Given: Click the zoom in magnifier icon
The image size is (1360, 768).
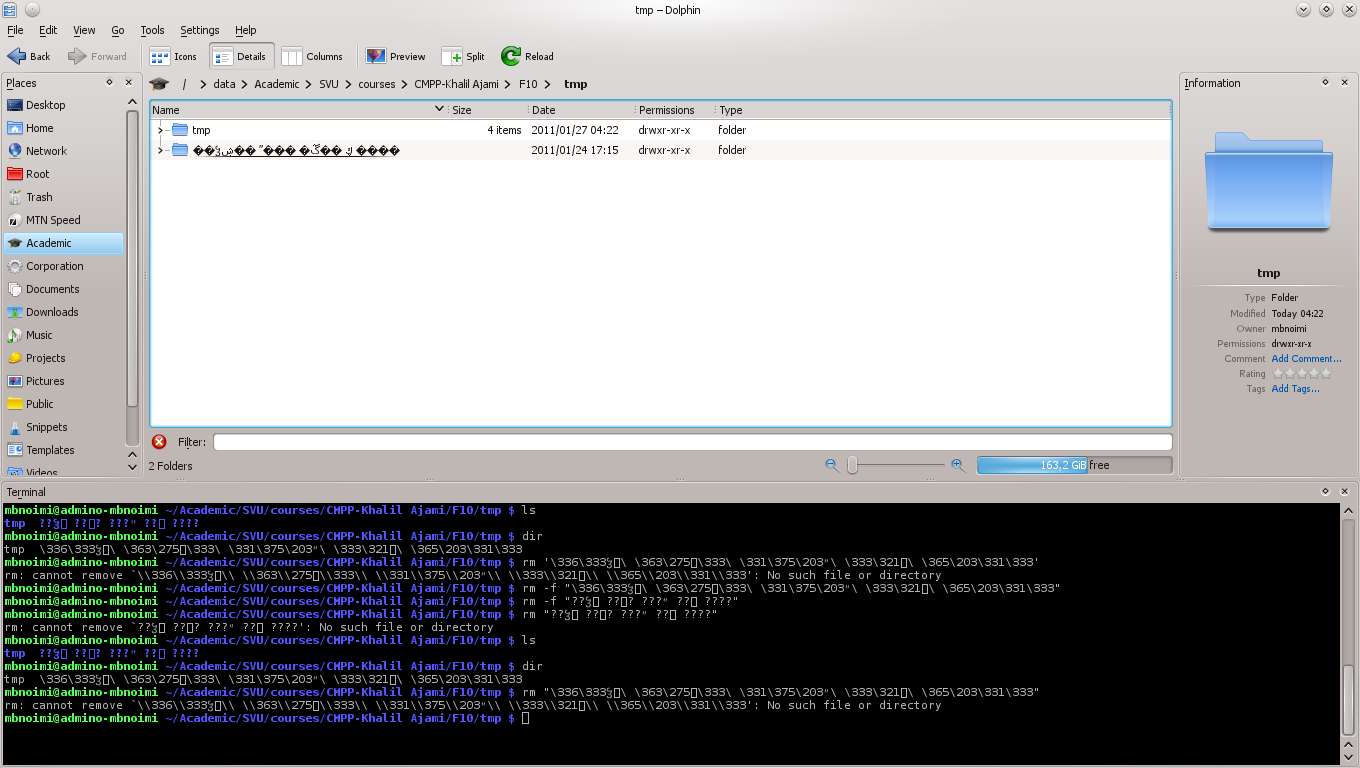Looking at the screenshot, I should click(x=957, y=465).
